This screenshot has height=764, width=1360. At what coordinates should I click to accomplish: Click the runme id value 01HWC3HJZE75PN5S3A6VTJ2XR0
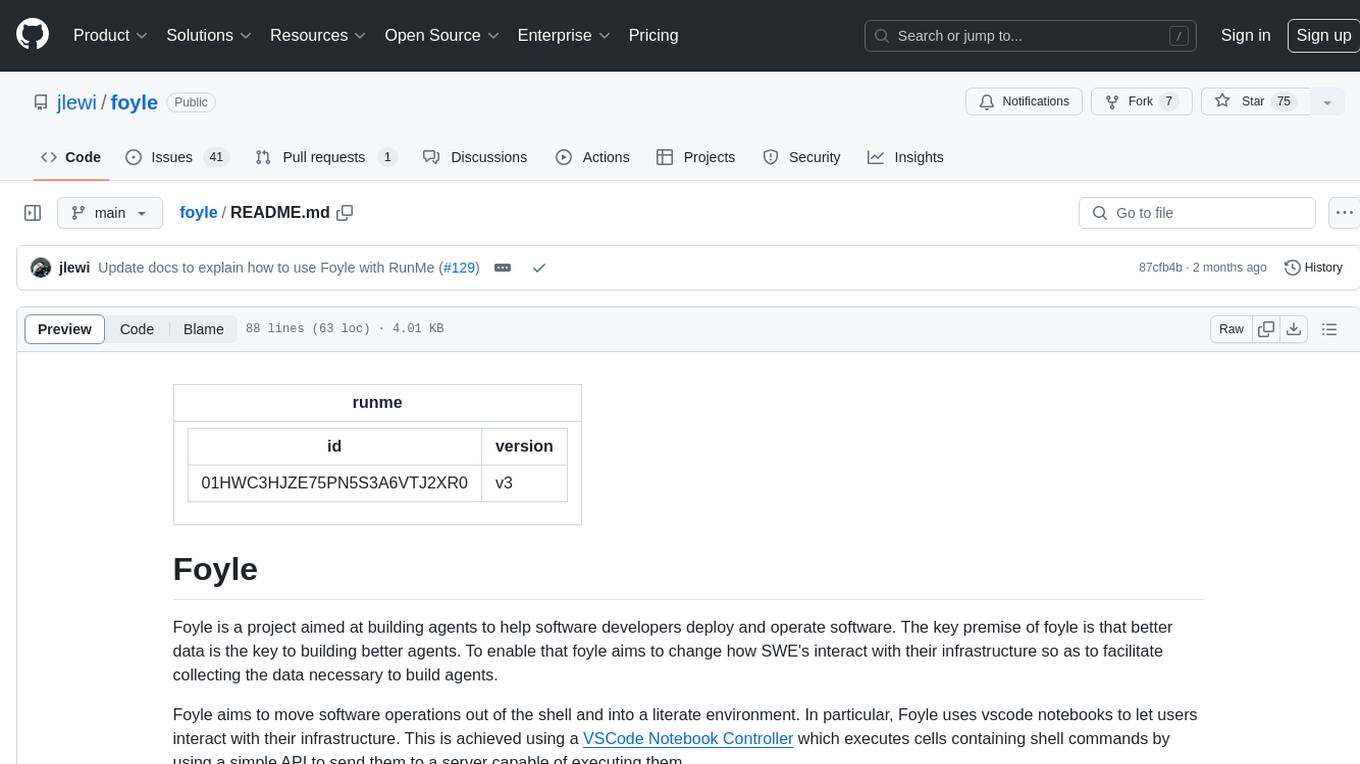click(334, 483)
